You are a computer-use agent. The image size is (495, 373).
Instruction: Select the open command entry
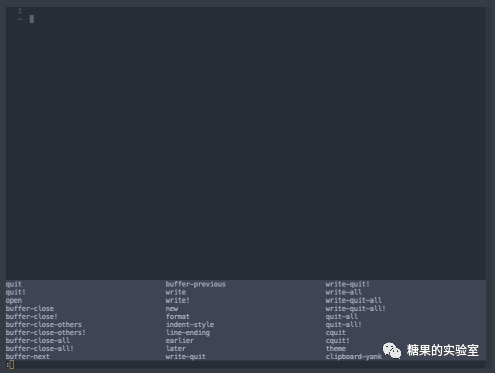(x=14, y=300)
